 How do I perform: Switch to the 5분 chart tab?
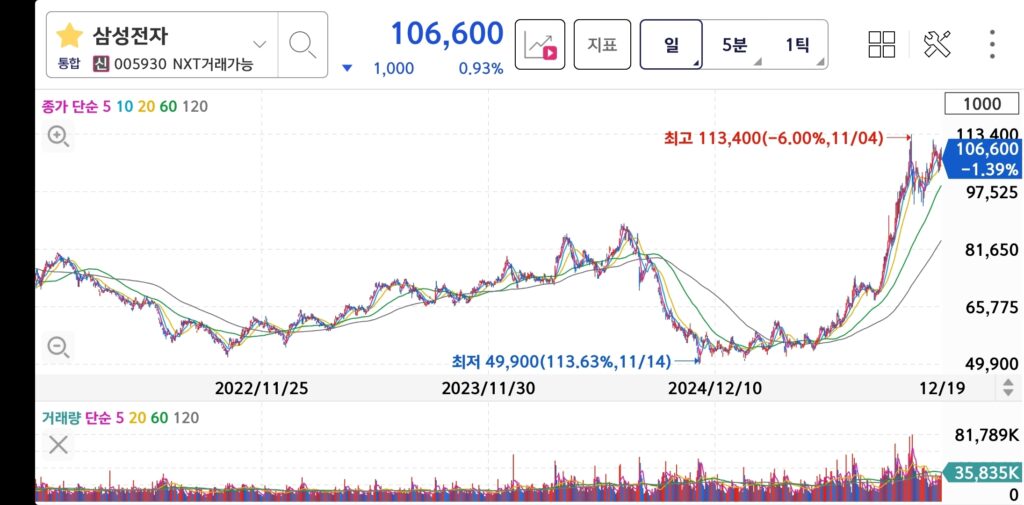pos(734,44)
